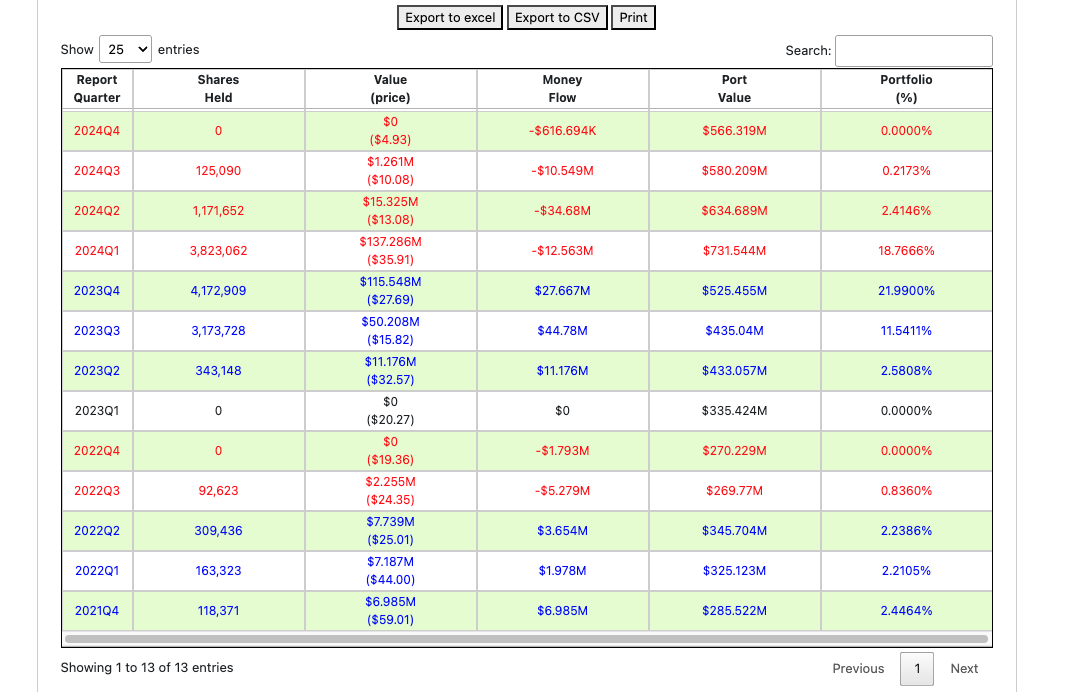Click shares held value 1,171,652

218,211
